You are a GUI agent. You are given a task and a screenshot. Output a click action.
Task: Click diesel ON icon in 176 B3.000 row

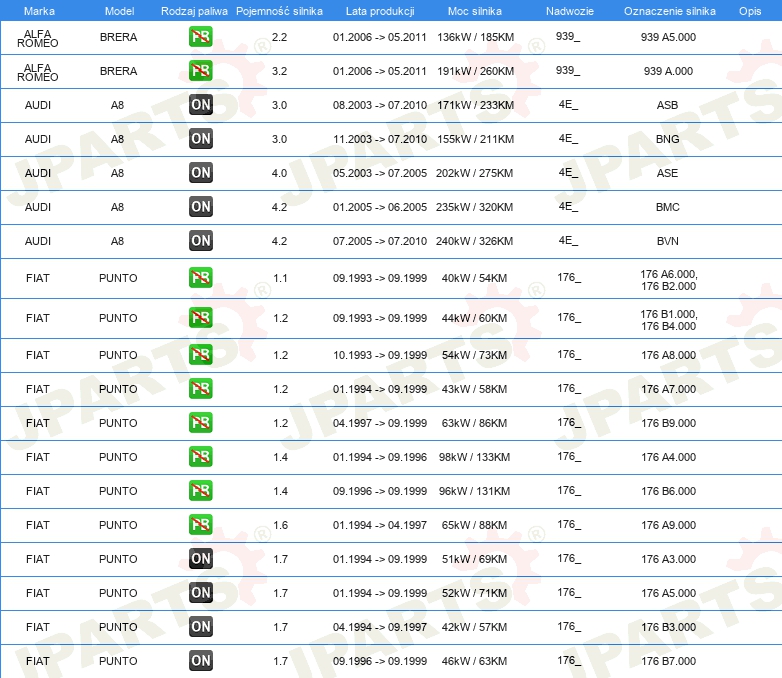tap(201, 626)
